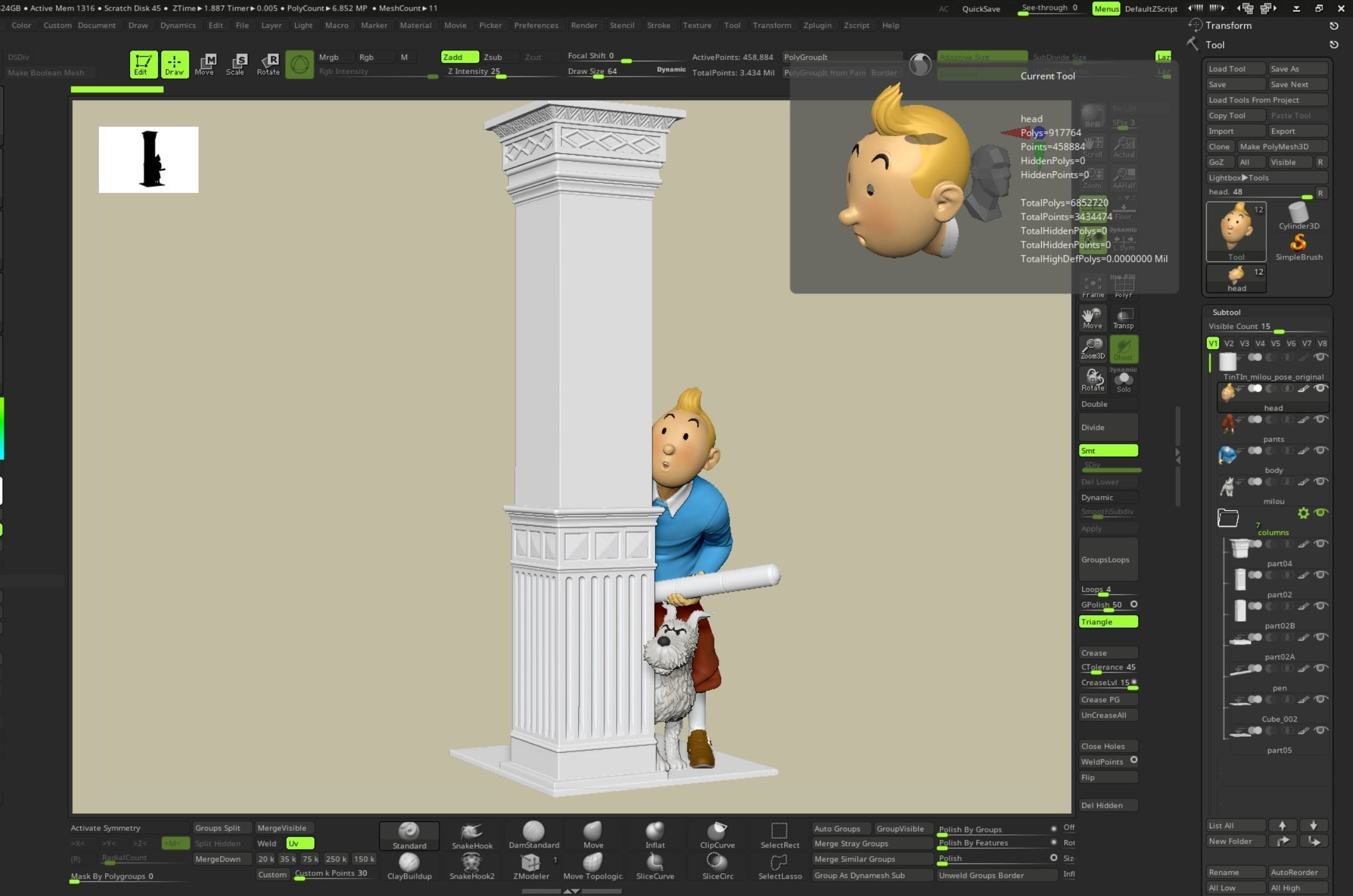Collapse the columns subtool folder
Image resolution: width=1353 pixels, height=896 pixels.
[x=1227, y=518]
